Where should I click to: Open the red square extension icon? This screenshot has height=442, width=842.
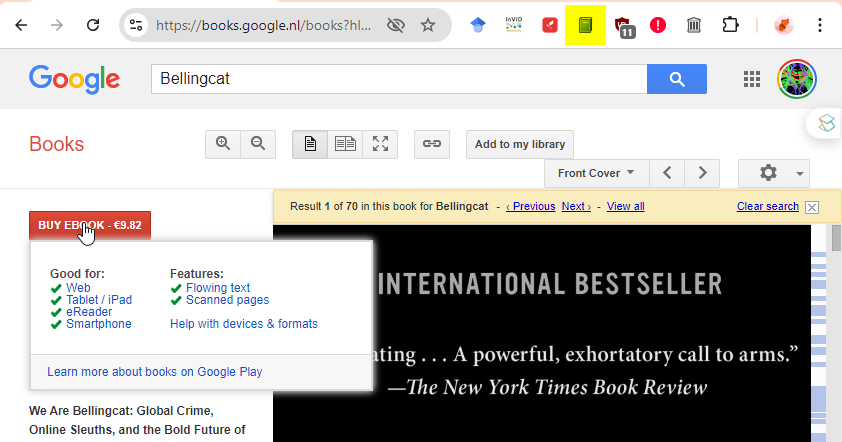coord(550,25)
